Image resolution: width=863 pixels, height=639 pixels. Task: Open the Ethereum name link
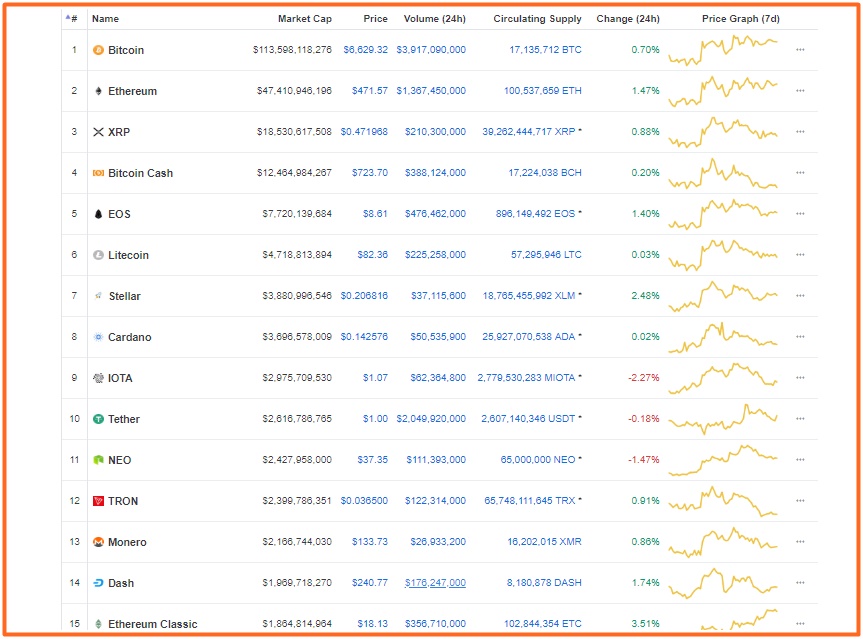click(132, 91)
